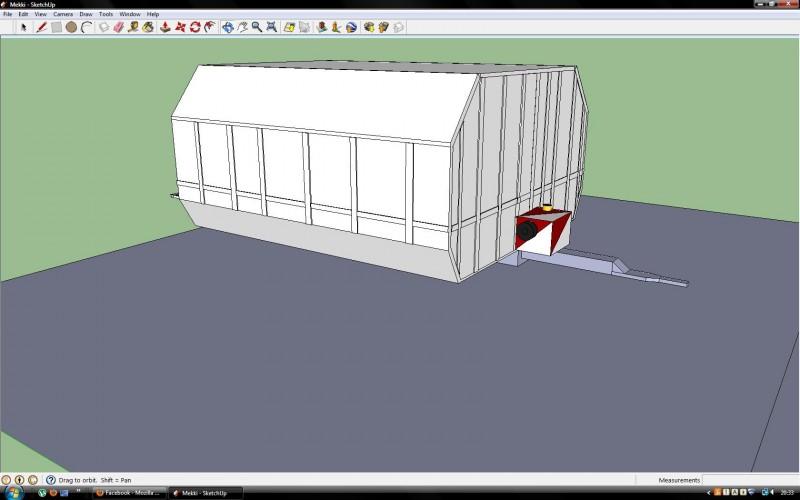The width and height of the screenshot is (800, 500).
Task: Select the Rotate tool
Action: click(195, 27)
